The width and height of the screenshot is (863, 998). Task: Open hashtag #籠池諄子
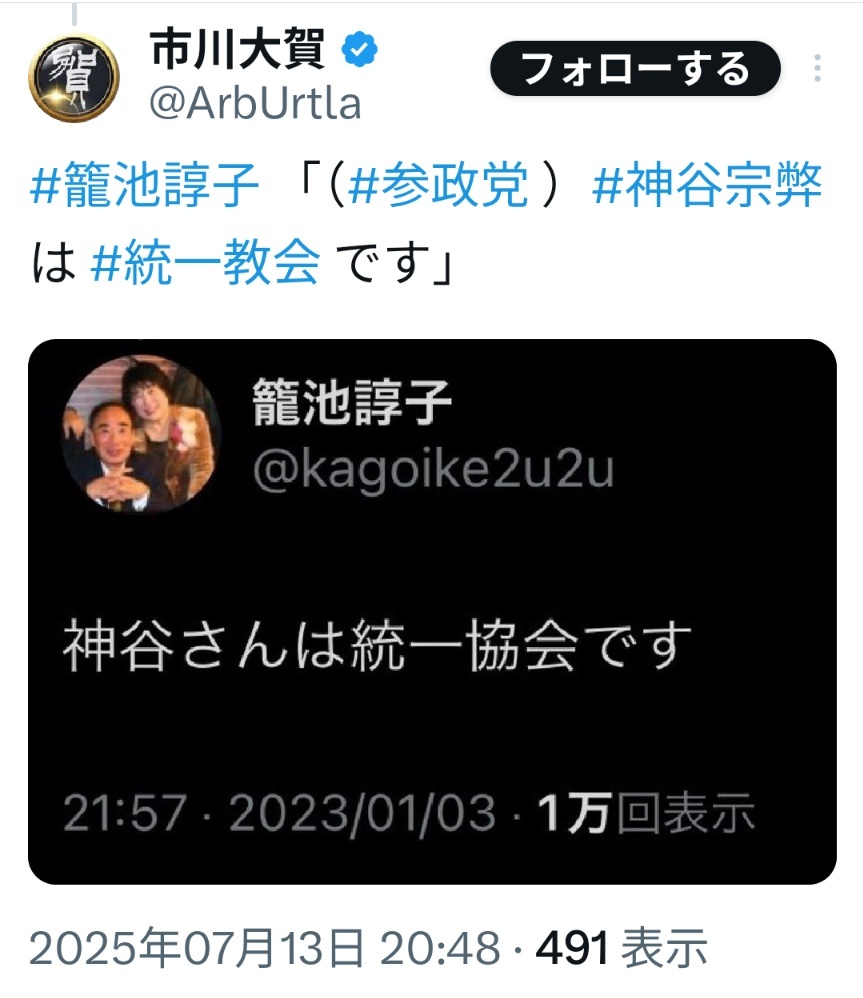click(x=144, y=185)
